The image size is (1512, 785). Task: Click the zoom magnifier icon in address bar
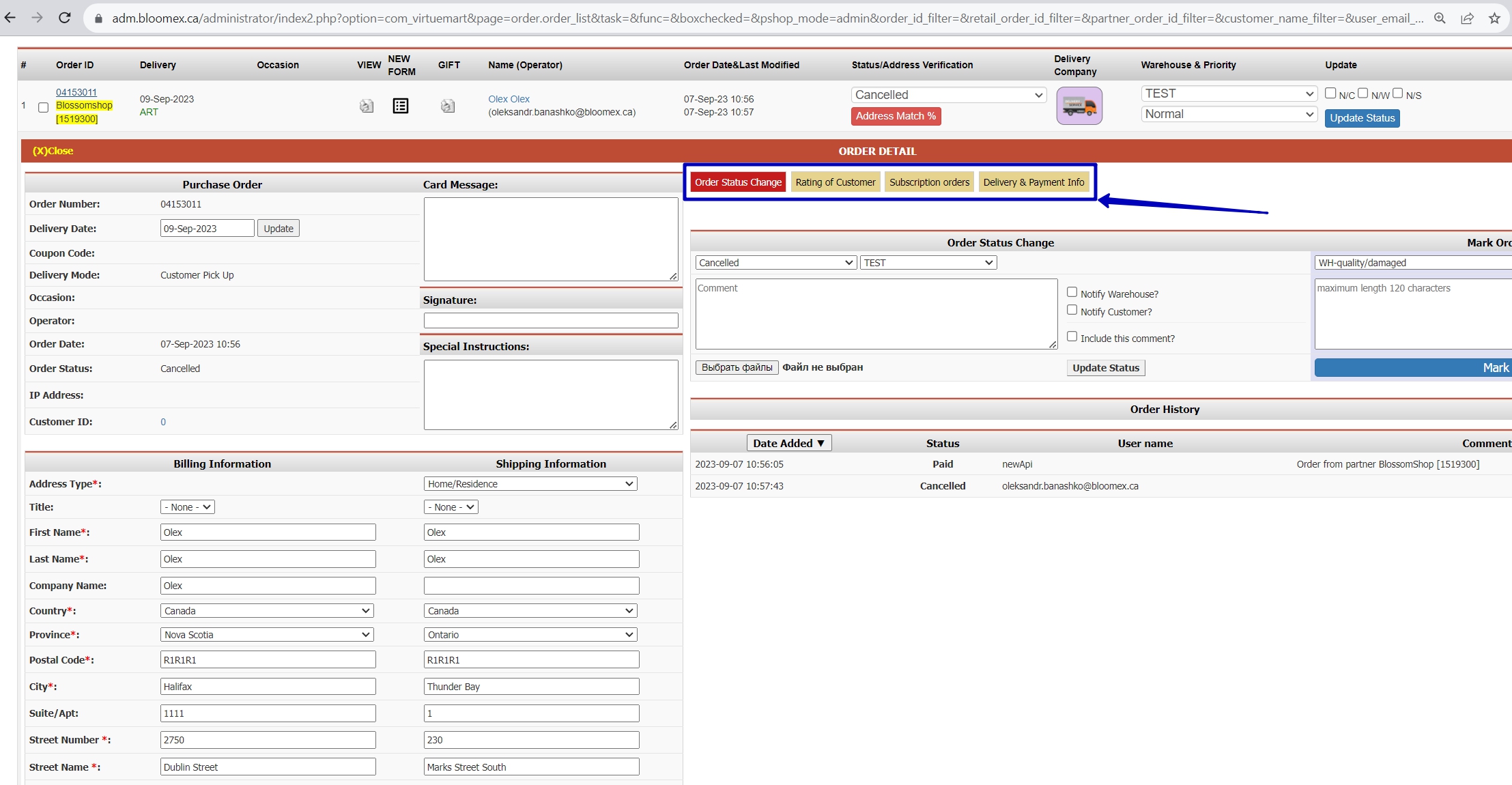[1440, 18]
